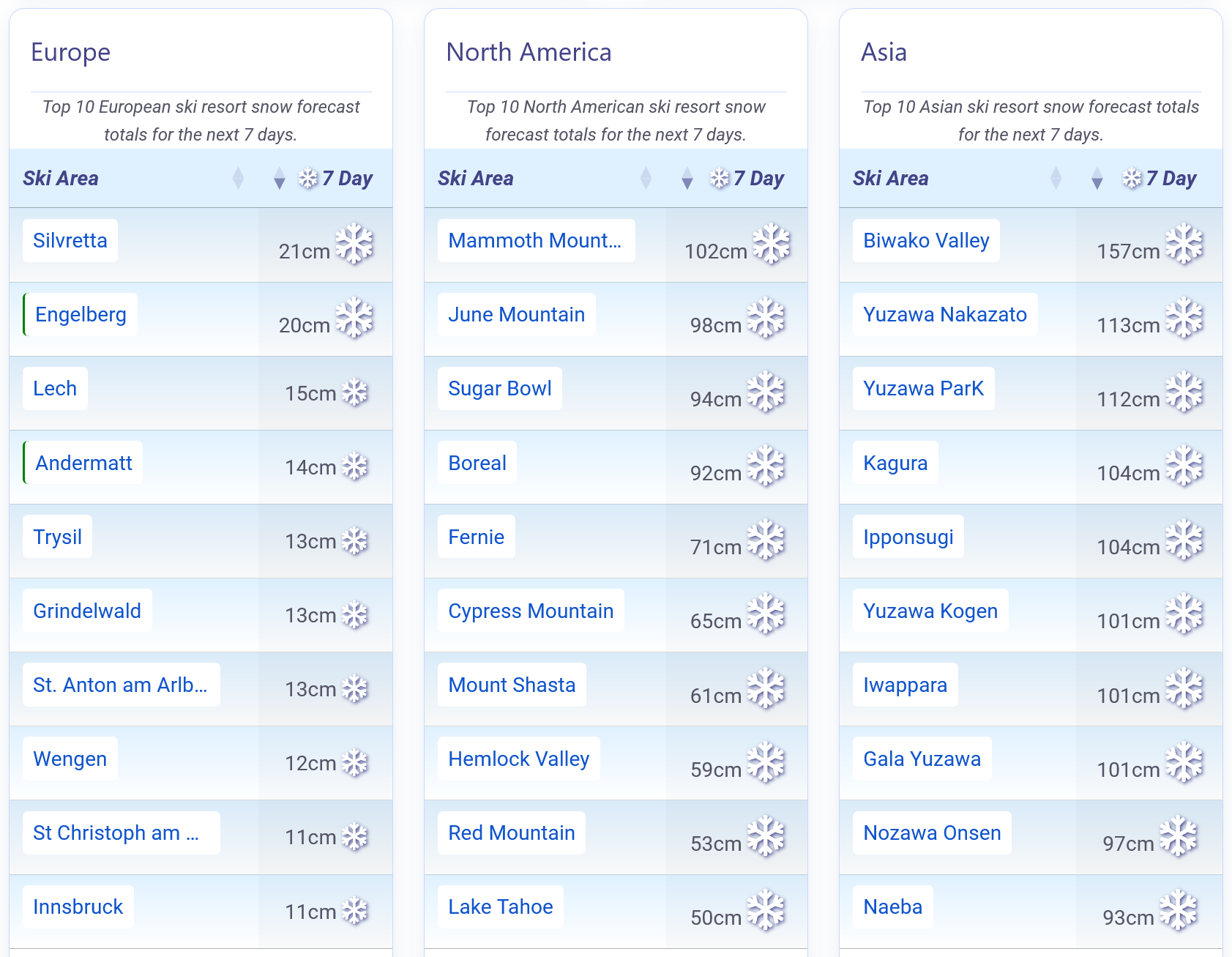The width and height of the screenshot is (1232, 957).
Task: Sort Europe table by 7 Day snowfall
Action: pos(279,178)
